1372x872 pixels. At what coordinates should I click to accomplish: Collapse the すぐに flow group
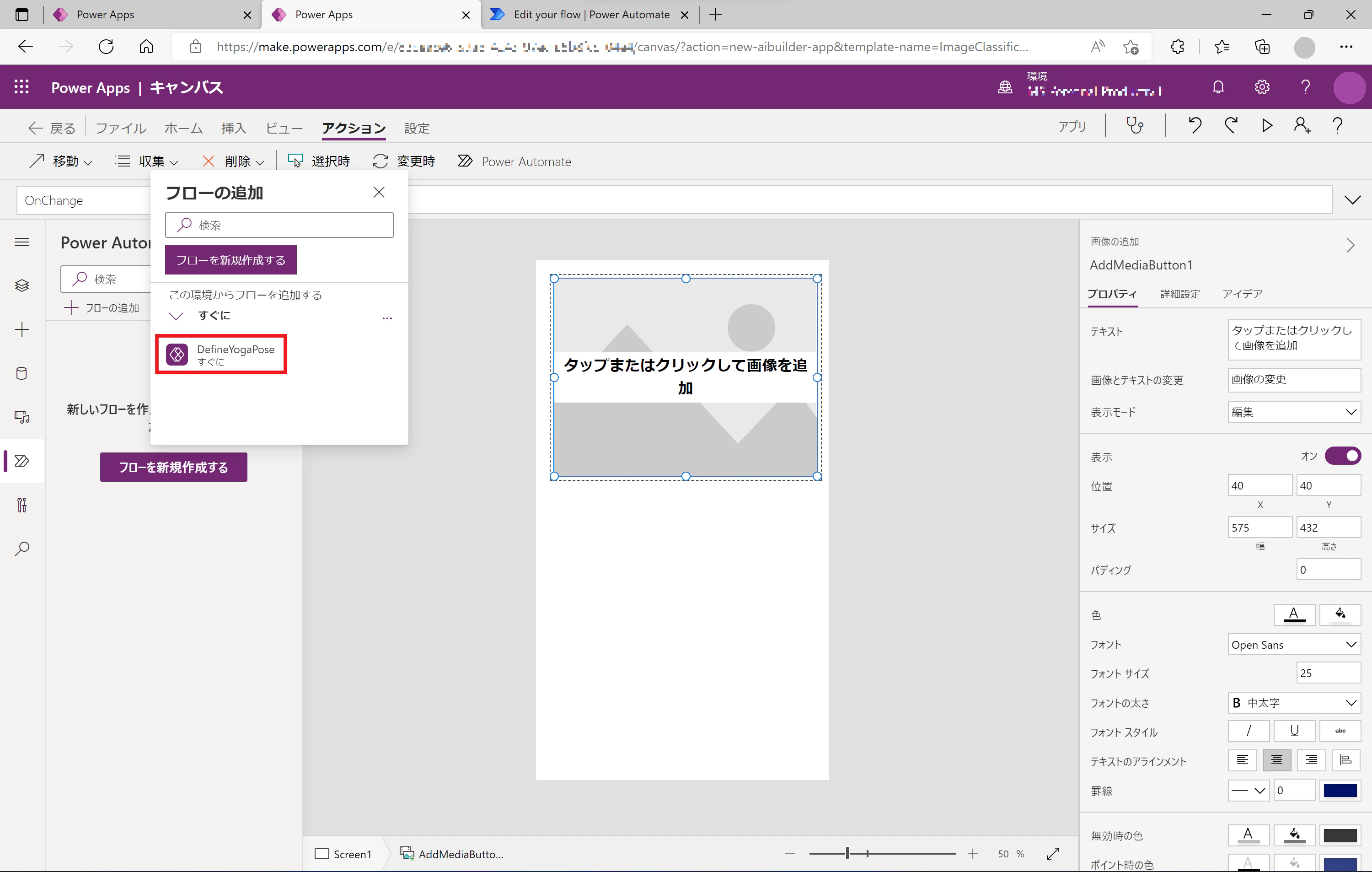tap(176, 316)
